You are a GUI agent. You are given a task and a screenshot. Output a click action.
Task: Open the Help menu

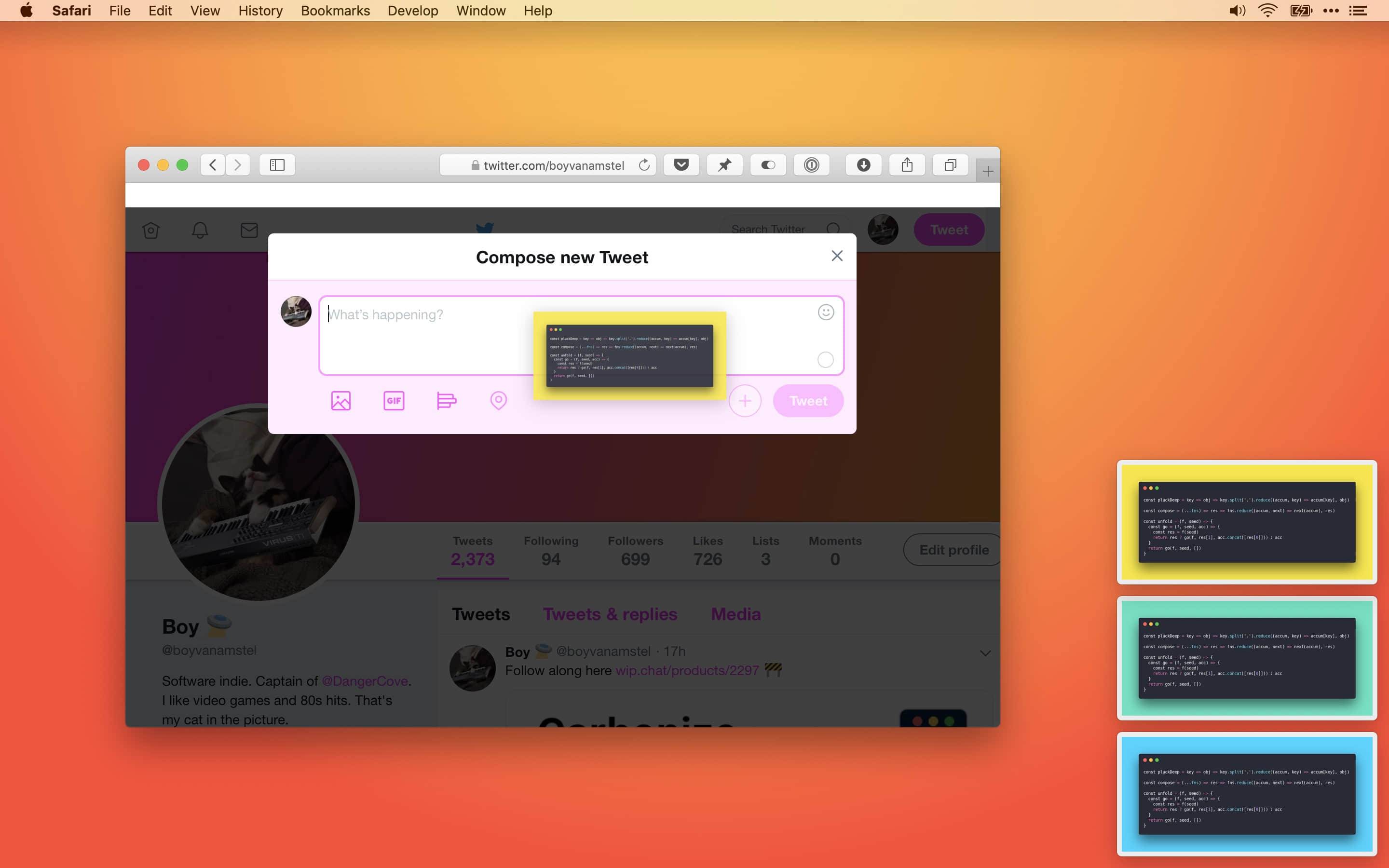pyautogui.click(x=538, y=10)
